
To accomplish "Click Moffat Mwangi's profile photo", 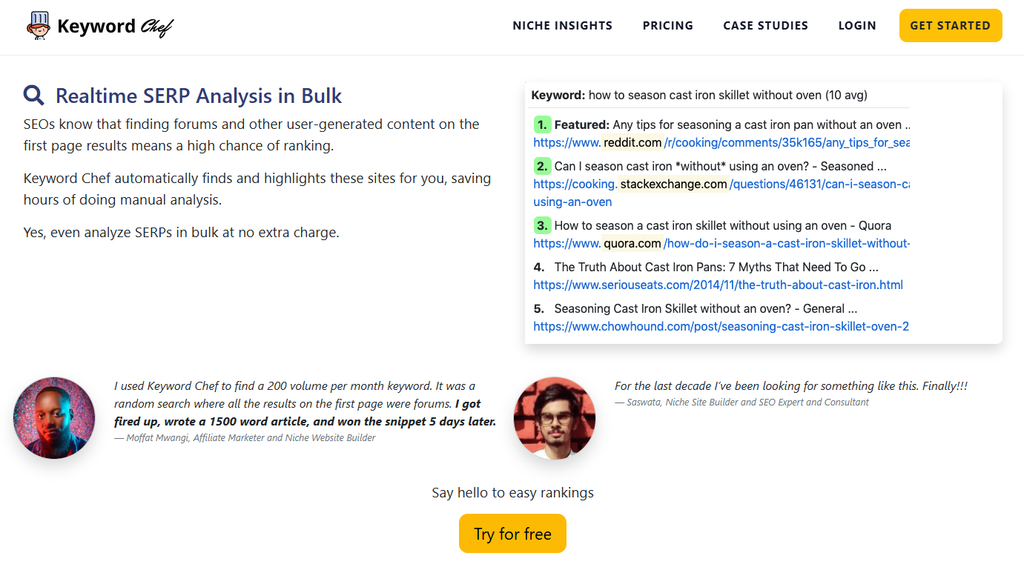I will [x=54, y=417].
